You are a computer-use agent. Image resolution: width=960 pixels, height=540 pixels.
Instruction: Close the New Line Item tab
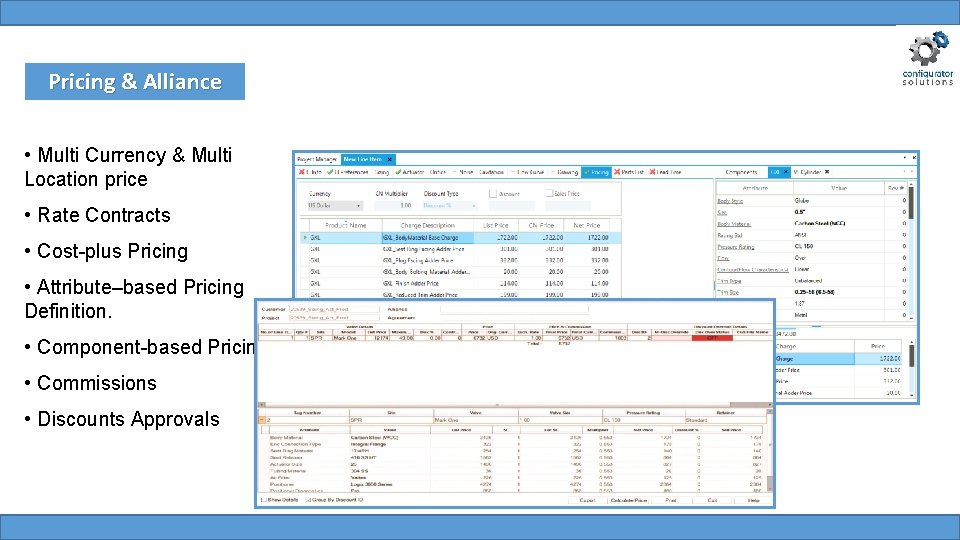pos(389,159)
